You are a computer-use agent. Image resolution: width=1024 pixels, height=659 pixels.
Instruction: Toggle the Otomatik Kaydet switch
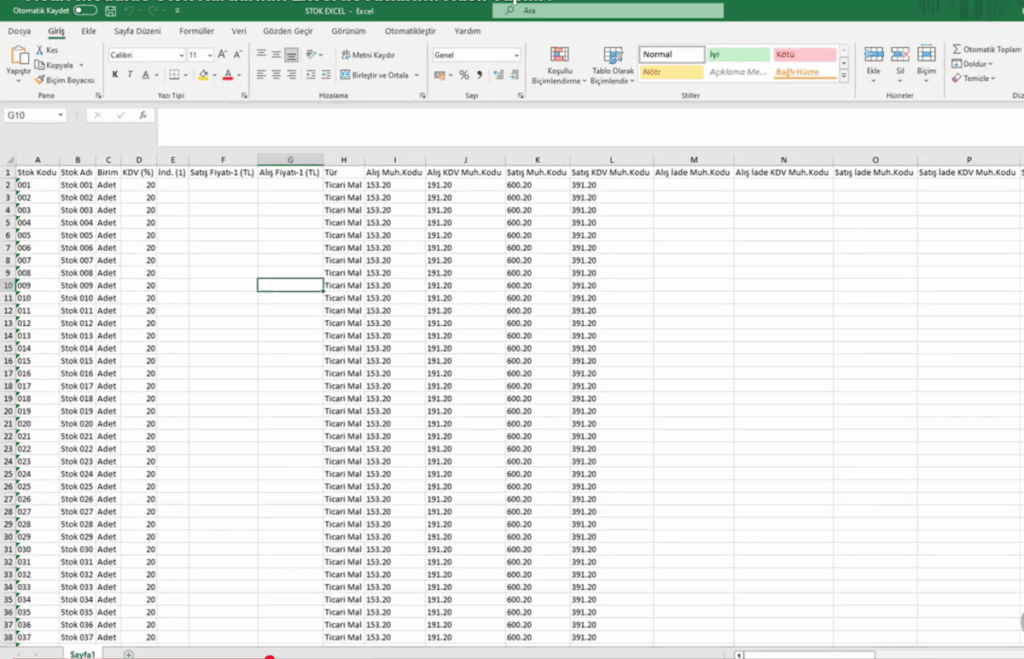tap(85, 10)
